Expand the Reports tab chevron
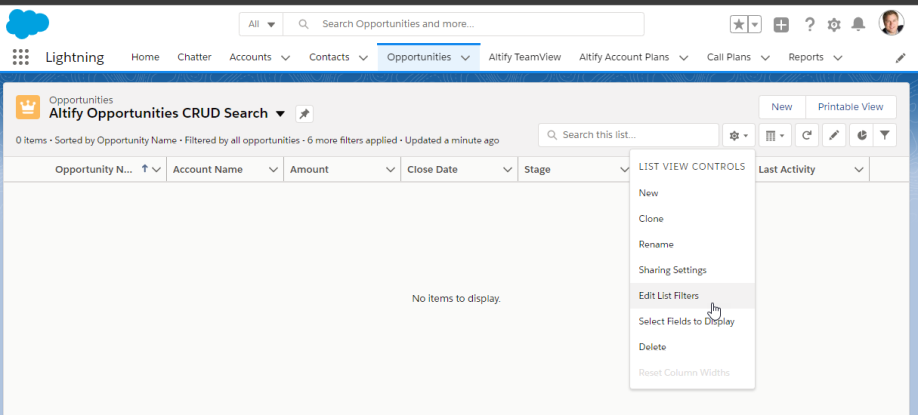Image resolution: width=918 pixels, height=415 pixels. click(x=838, y=58)
